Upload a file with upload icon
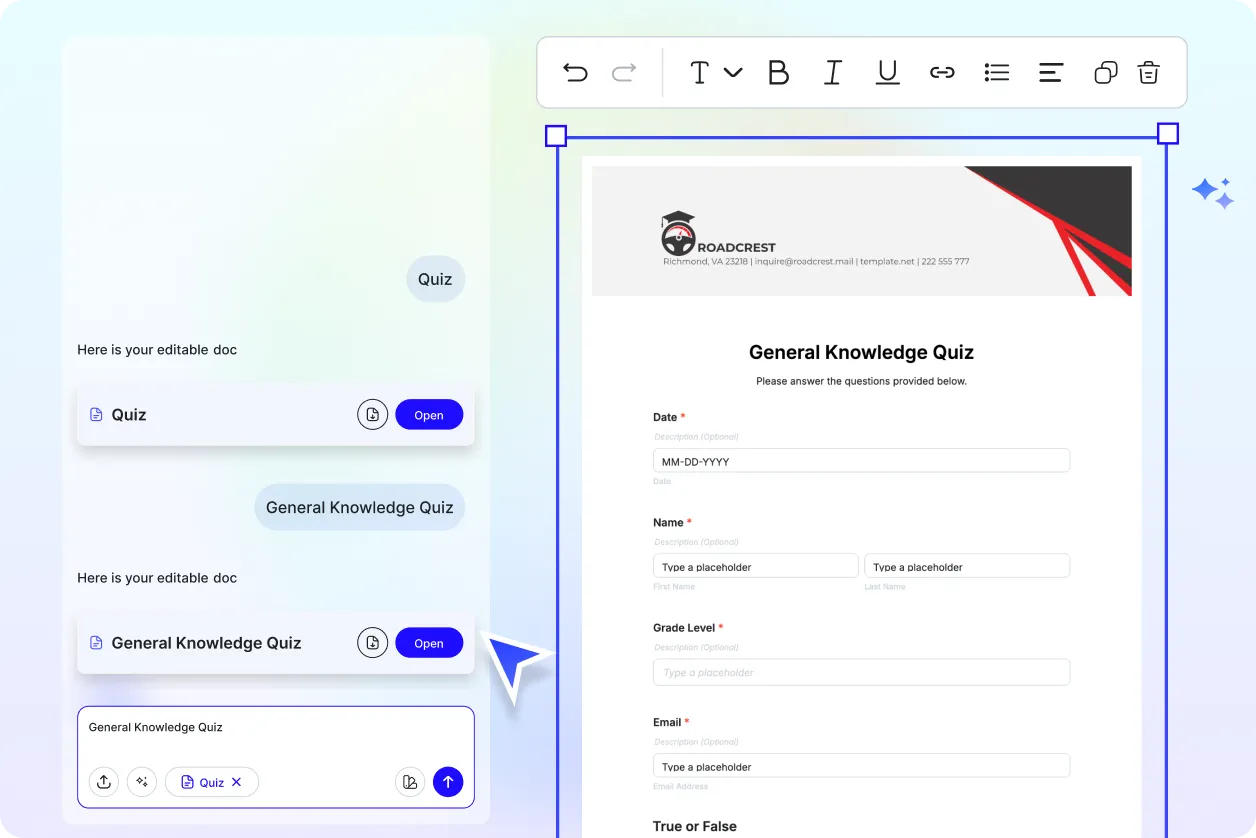 click(x=103, y=782)
